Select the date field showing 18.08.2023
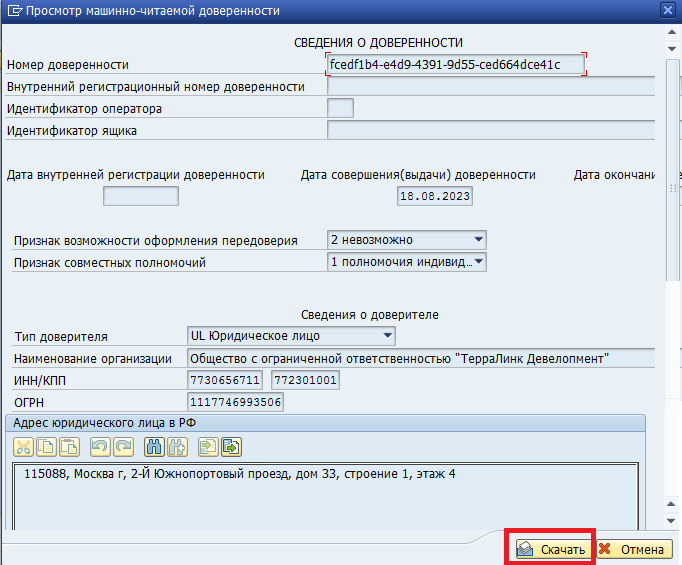 tap(435, 196)
